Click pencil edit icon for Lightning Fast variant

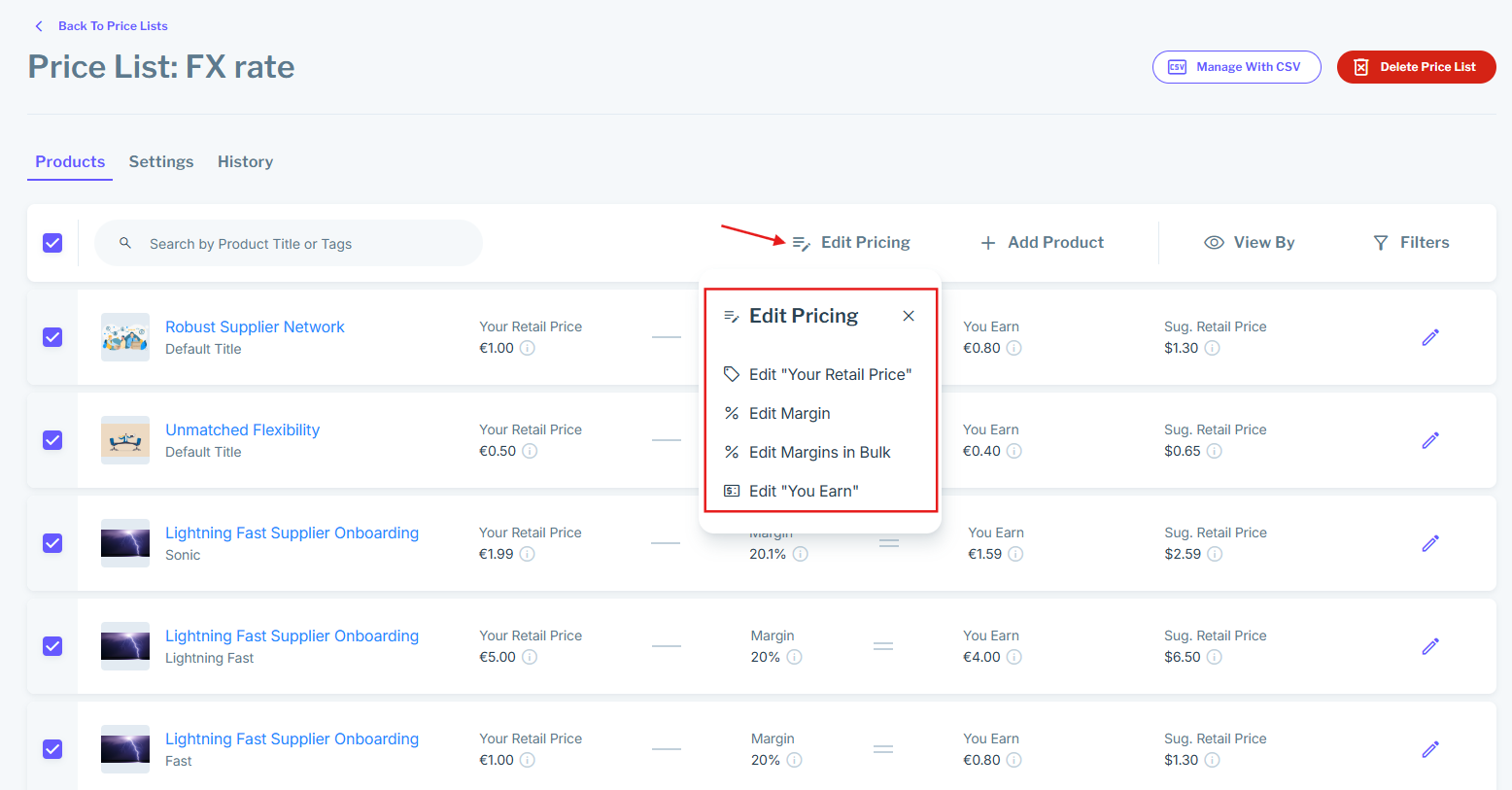pyautogui.click(x=1430, y=646)
